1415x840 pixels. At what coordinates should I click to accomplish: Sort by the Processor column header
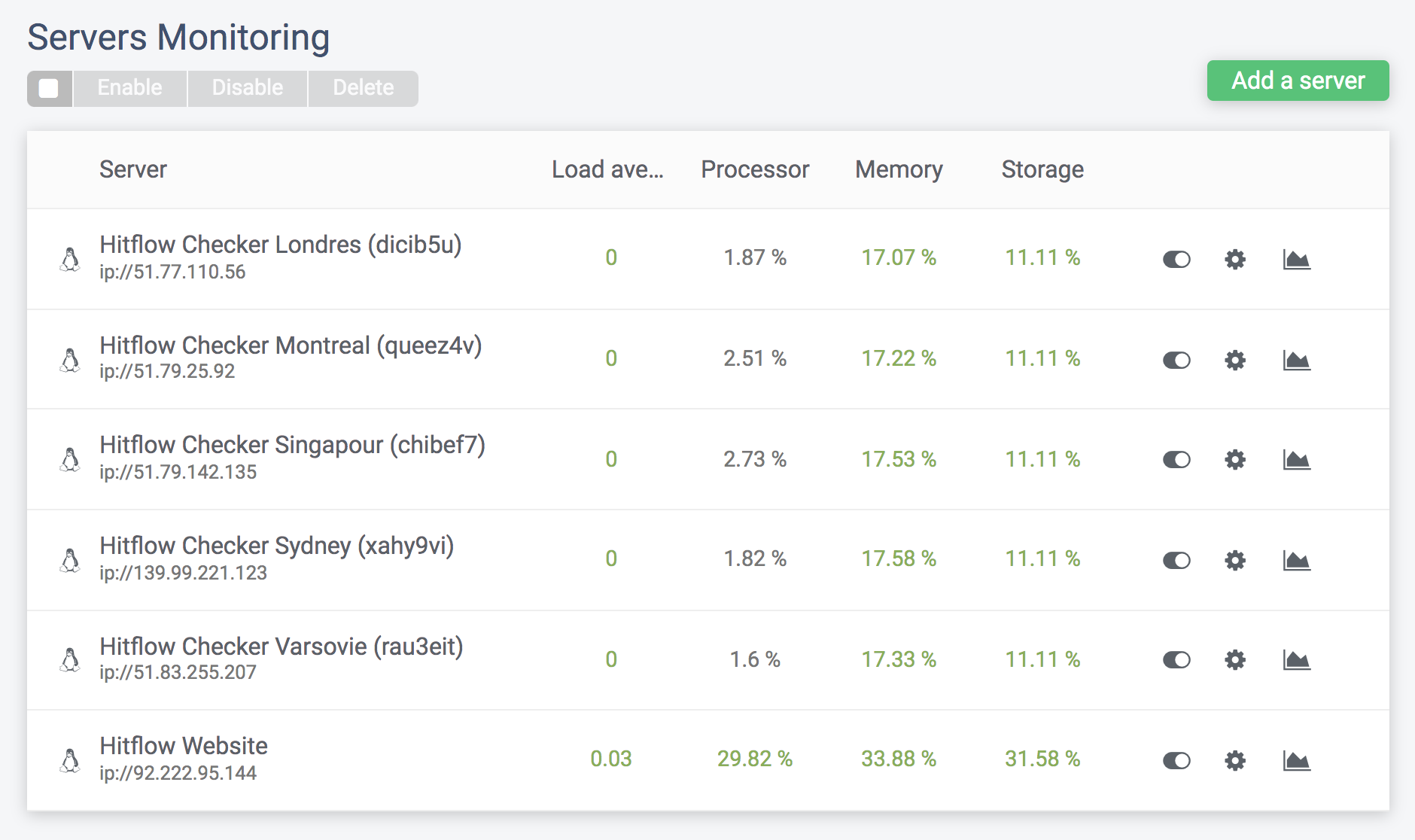click(755, 169)
